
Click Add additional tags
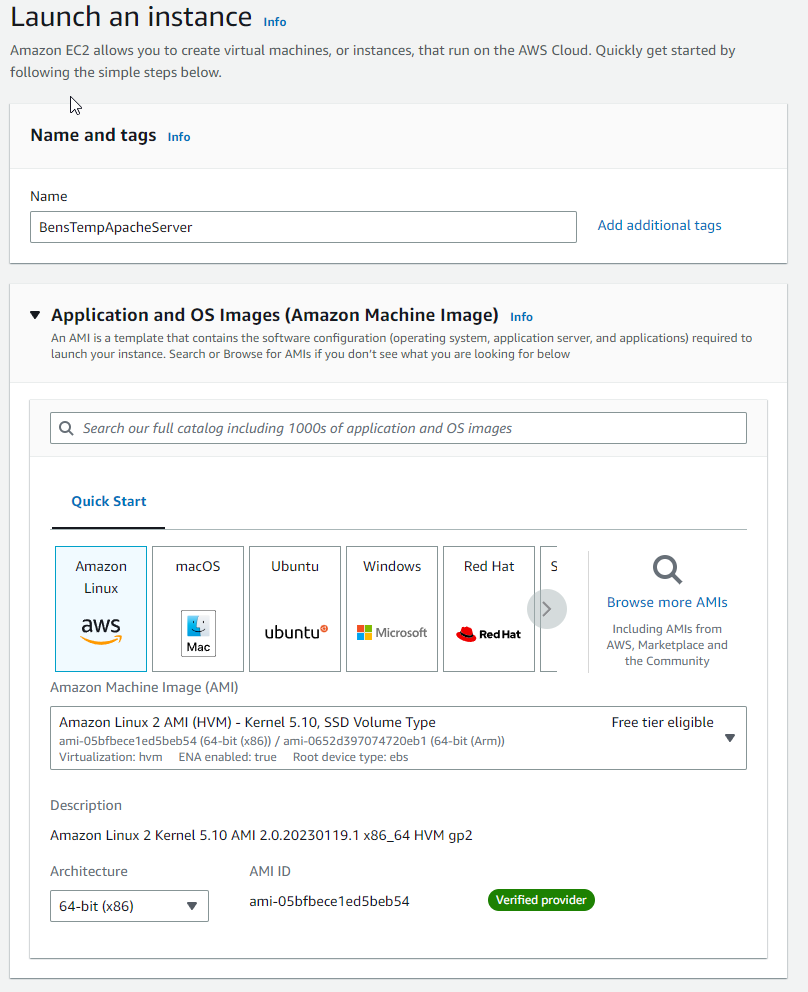[x=659, y=225]
